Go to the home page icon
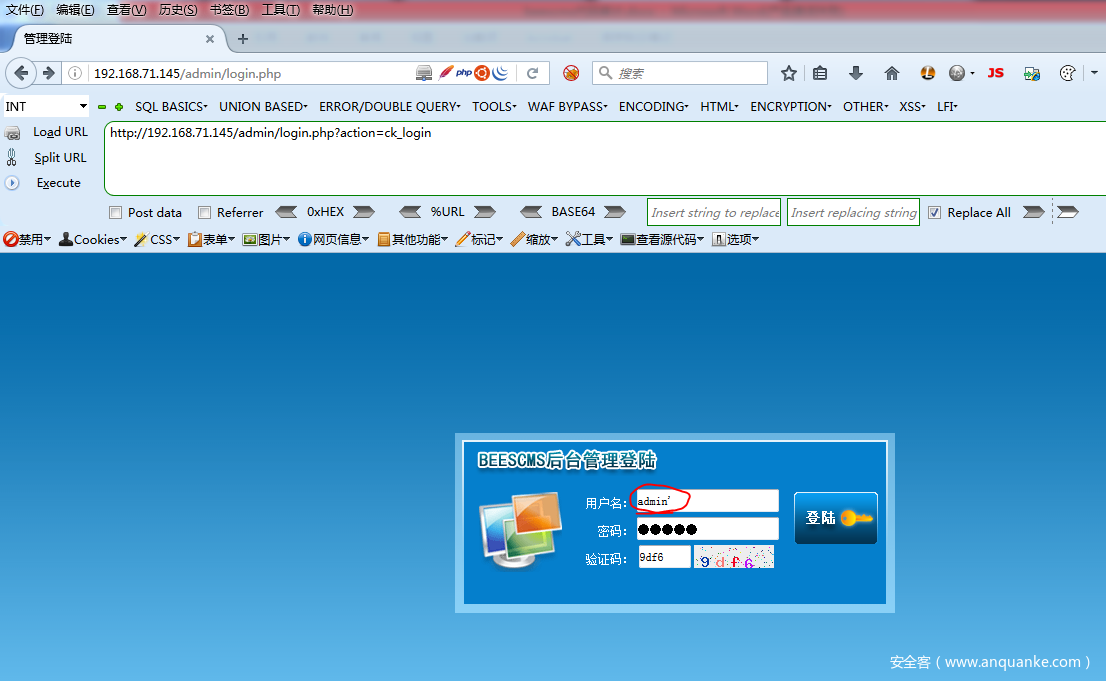This screenshot has height=681, width=1106. click(x=892, y=73)
